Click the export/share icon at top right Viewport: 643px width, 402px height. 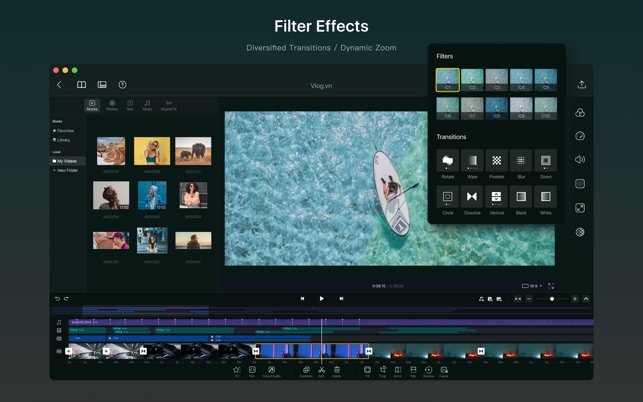point(581,85)
